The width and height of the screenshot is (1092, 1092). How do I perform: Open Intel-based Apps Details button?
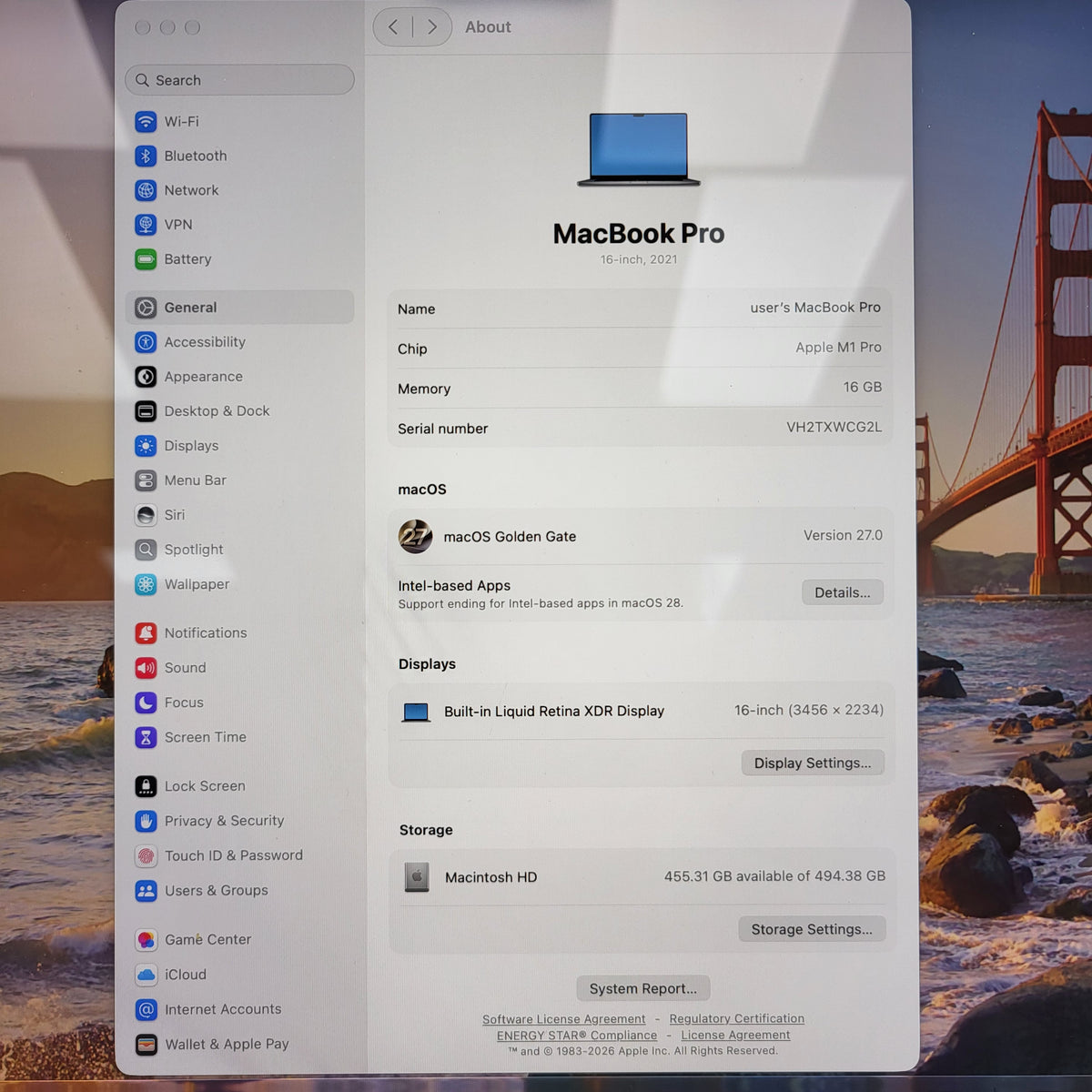click(x=842, y=592)
